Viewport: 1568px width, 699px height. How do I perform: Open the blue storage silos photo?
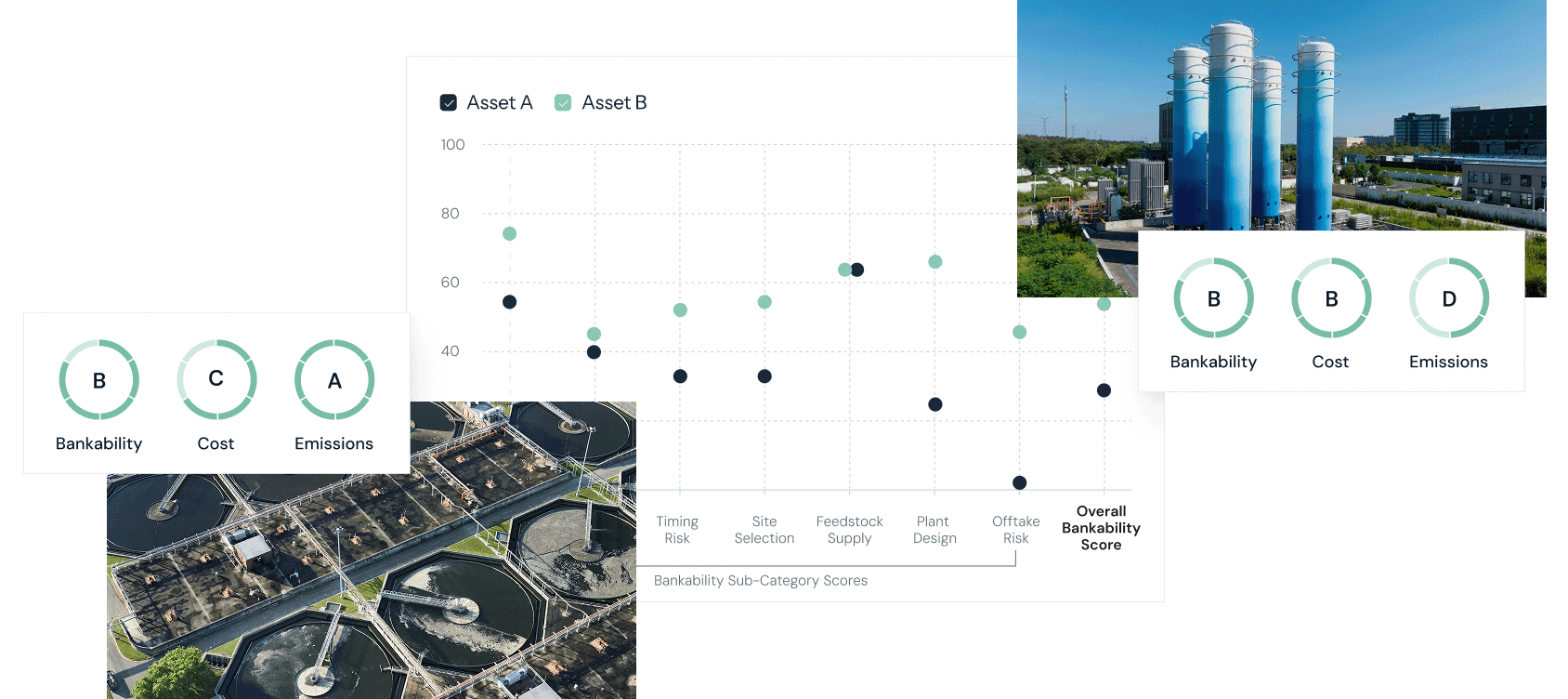tap(1282, 121)
